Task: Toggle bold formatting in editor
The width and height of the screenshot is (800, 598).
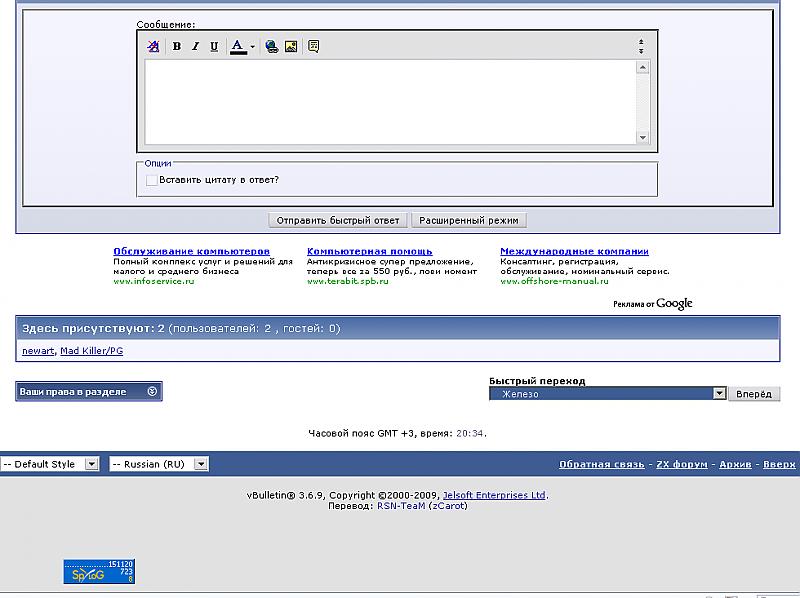Action: (x=177, y=46)
